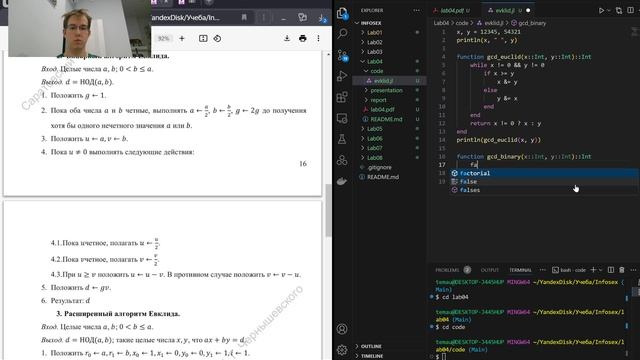Expand the Lab01 folder

374,32
